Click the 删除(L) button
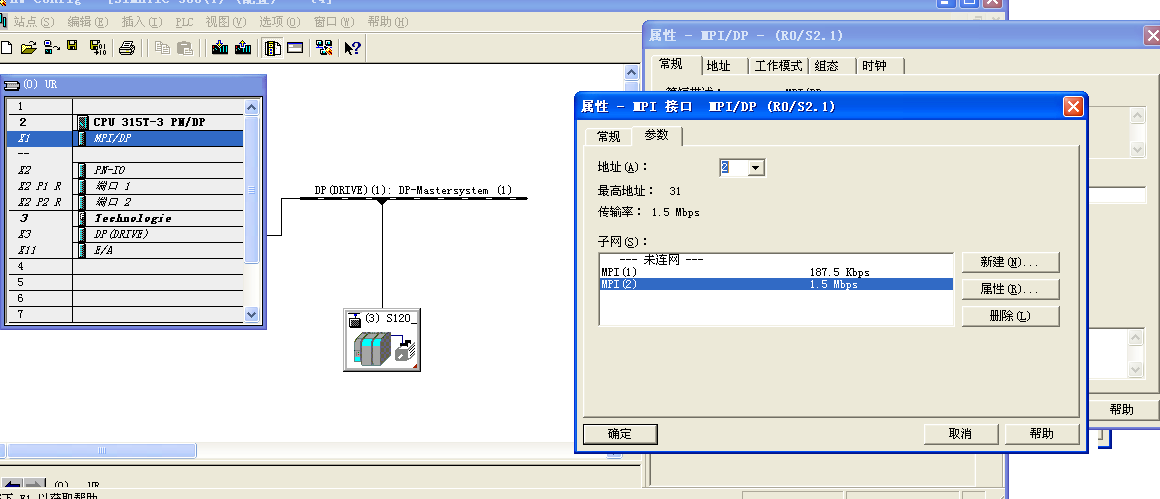The width and height of the screenshot is (1160, 499). 1011,316
